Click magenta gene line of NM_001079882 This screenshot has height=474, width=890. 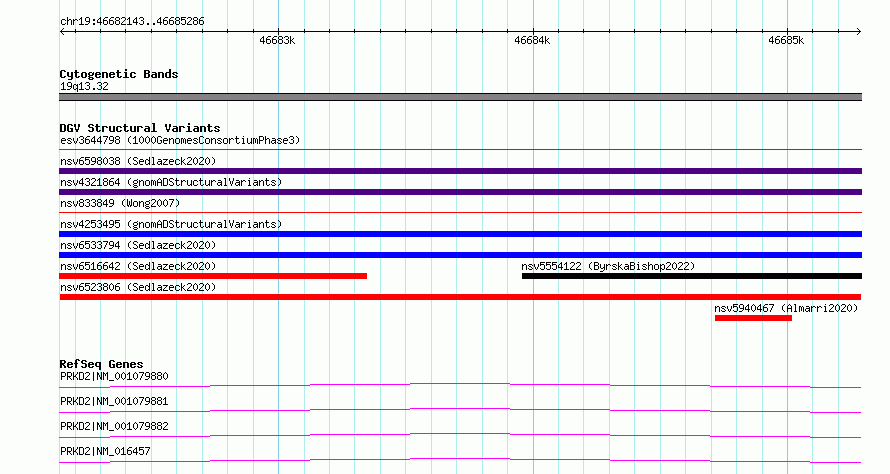point(460,435)
